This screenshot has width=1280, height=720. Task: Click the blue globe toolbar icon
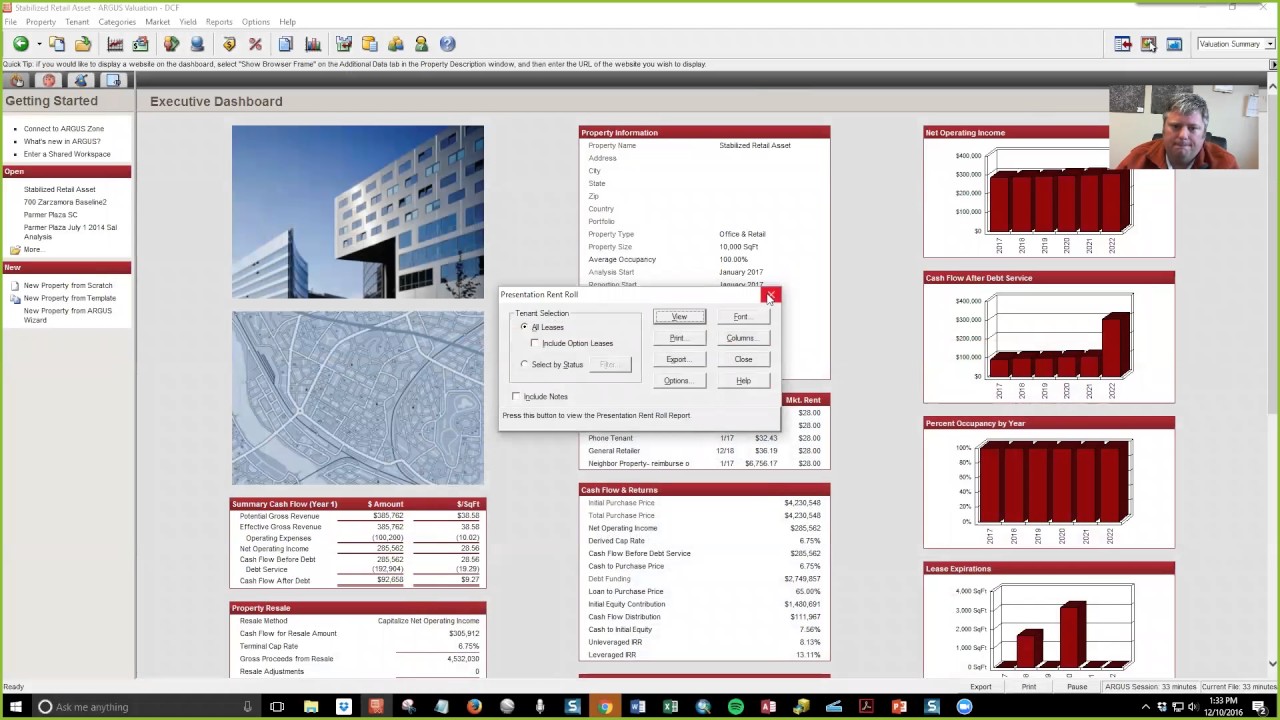pyautogui.click(x=197, y=44)
